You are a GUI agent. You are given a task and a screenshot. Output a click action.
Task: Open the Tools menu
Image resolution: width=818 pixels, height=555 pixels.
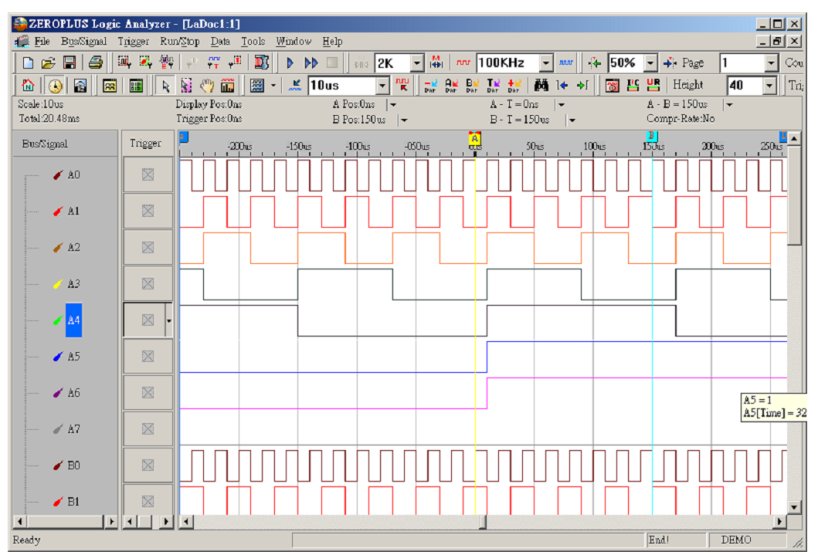[x=253, y=41]
